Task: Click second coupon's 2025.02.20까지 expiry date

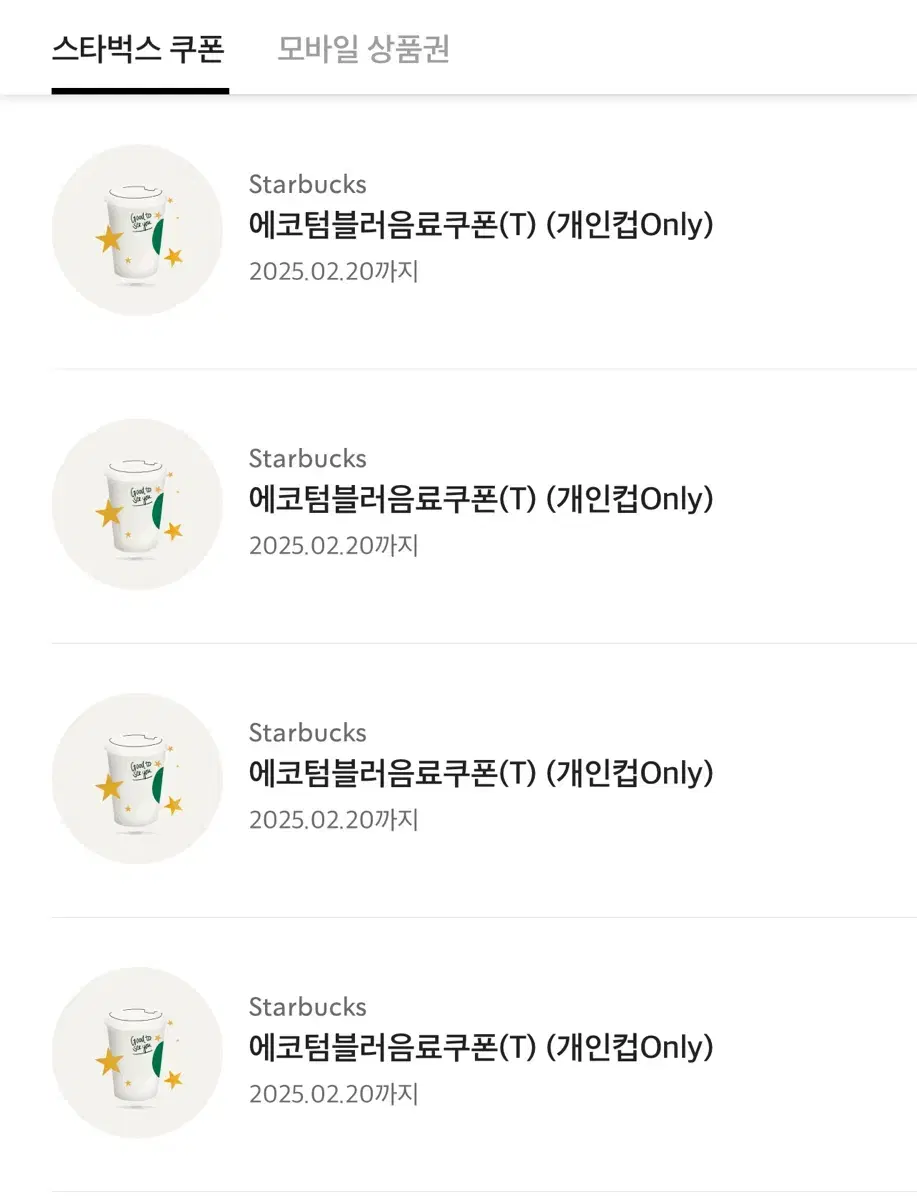Action: coord(334,546)
